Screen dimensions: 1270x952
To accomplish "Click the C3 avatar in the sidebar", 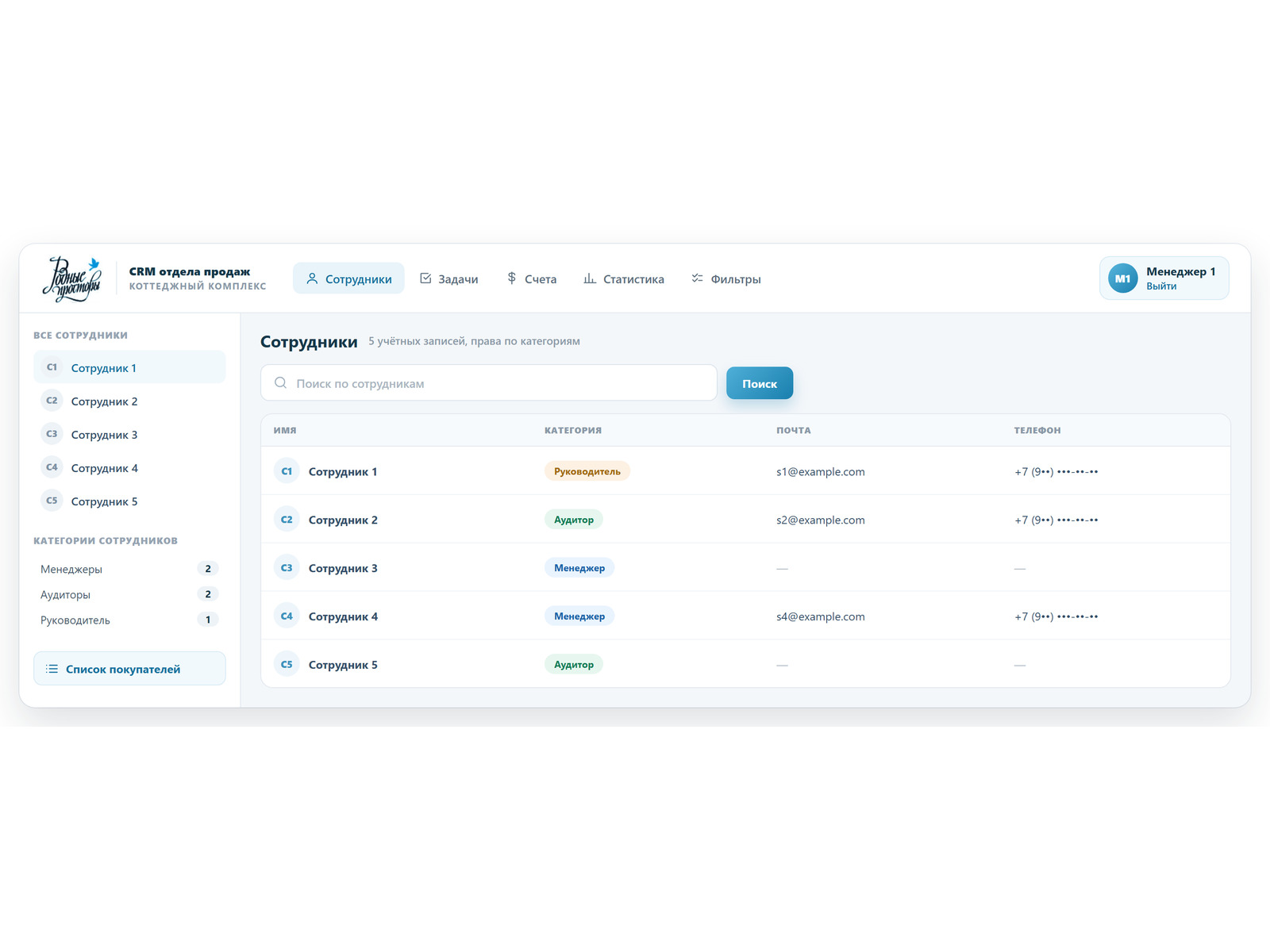I will tap(52, 434).
